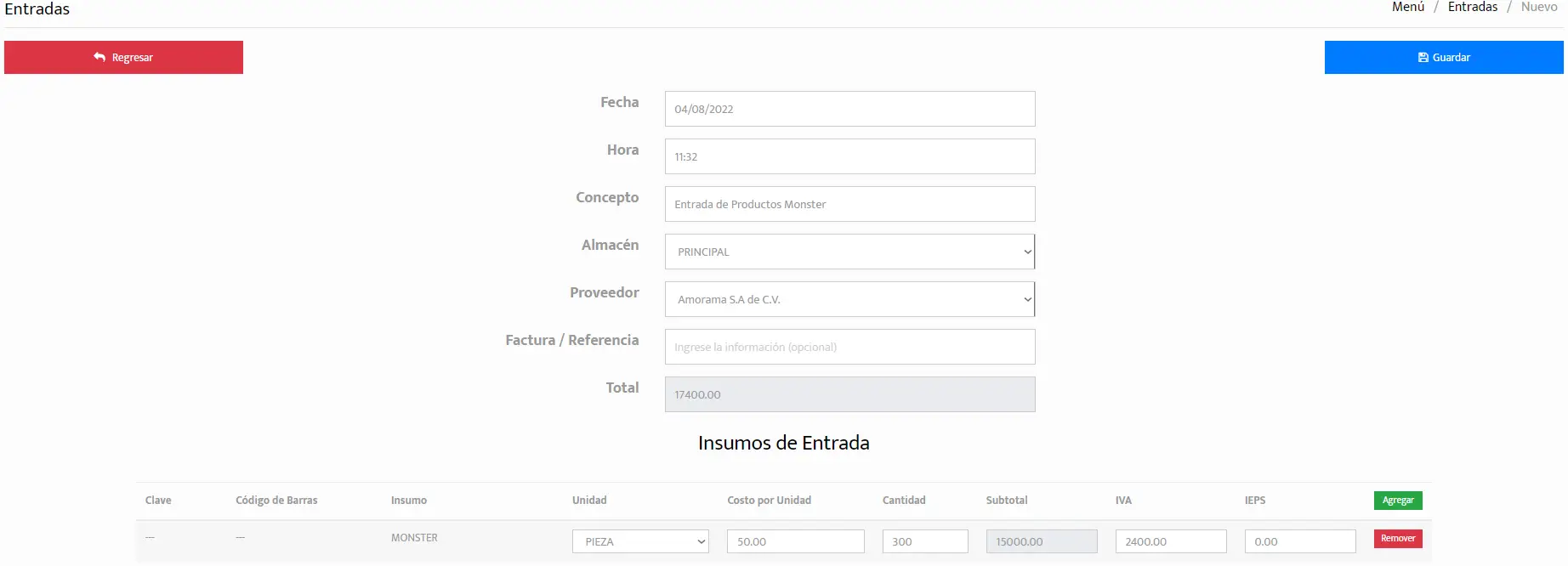Click the Costo por Unidad column header
The height and width of the screenshot is (566, 1568).
[x=769, y=501]
